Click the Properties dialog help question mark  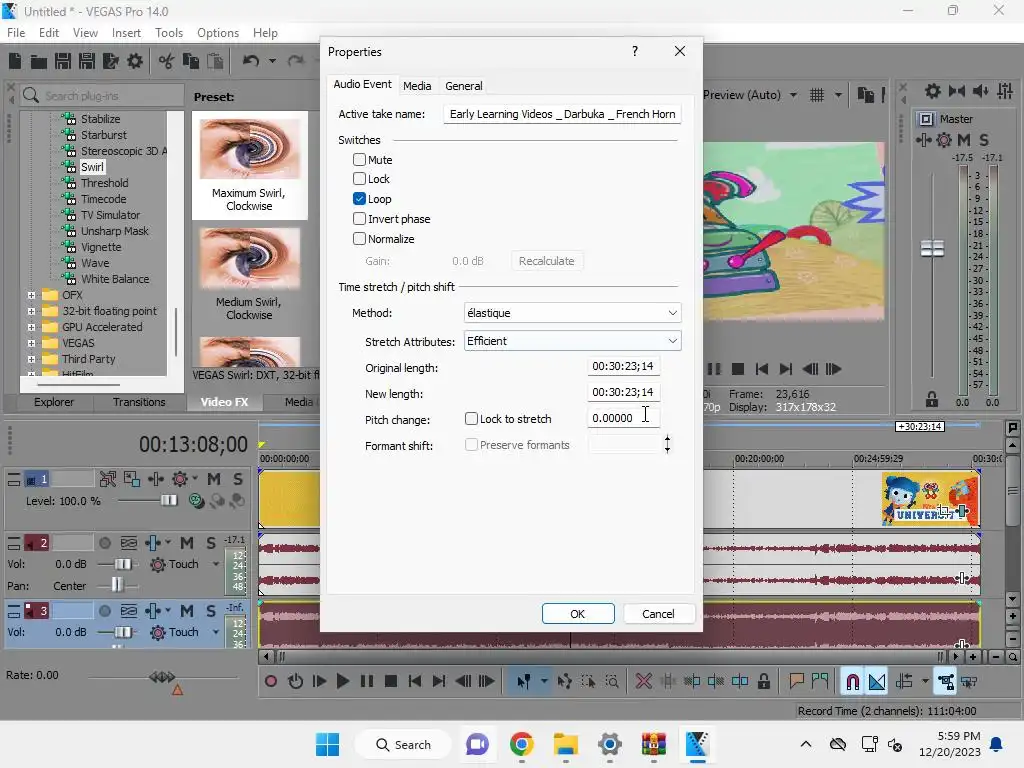[x=635, y=51]
